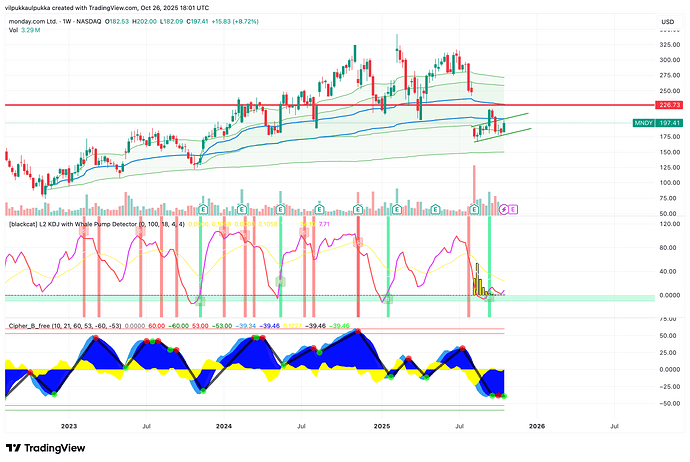This screenshot has width=690, height=462.
Task: Click the TradingView logo
Action: 45,448
